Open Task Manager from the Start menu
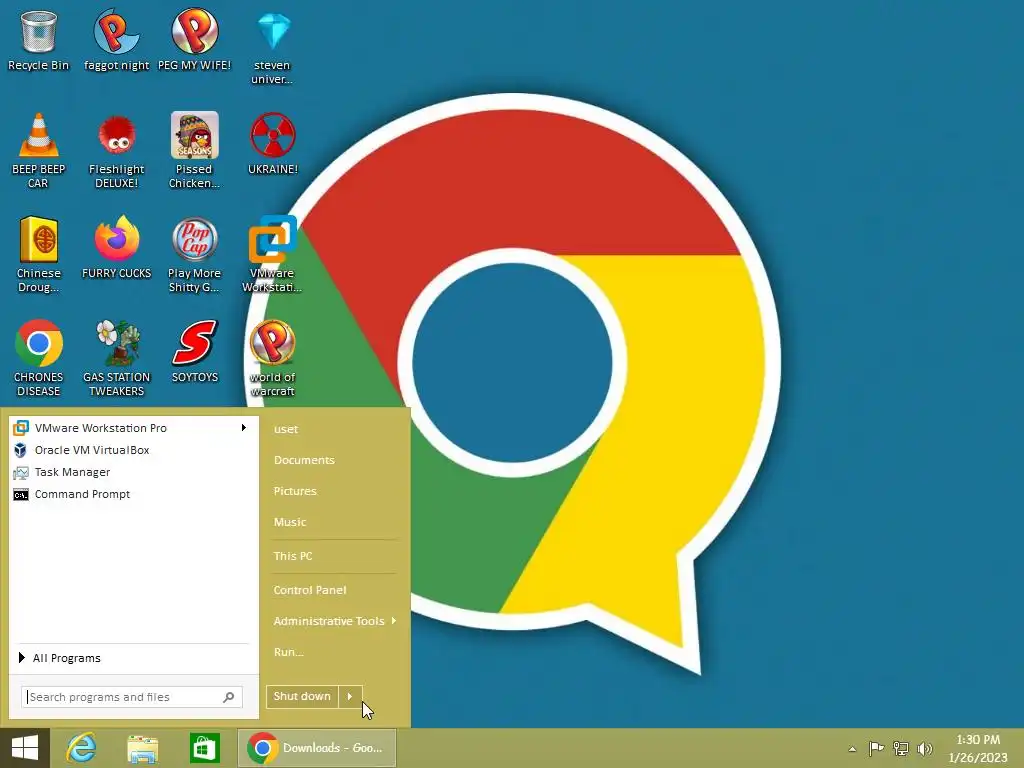 tap(131, 472)
